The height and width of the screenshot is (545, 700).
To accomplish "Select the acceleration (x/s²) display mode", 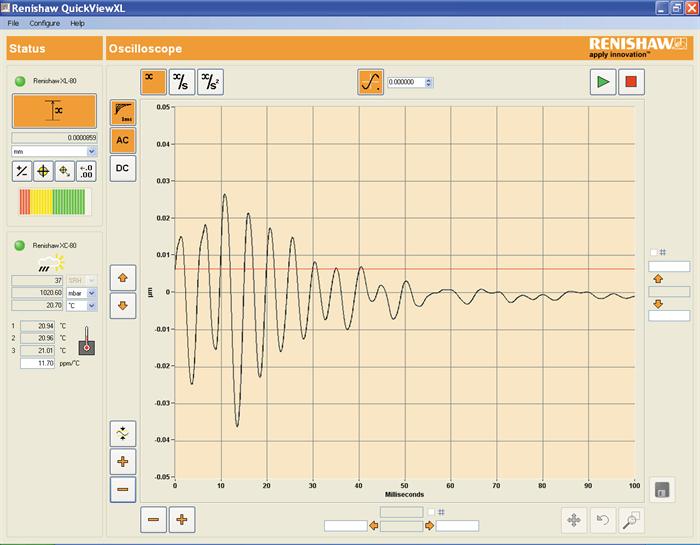I will click(210, 82).
